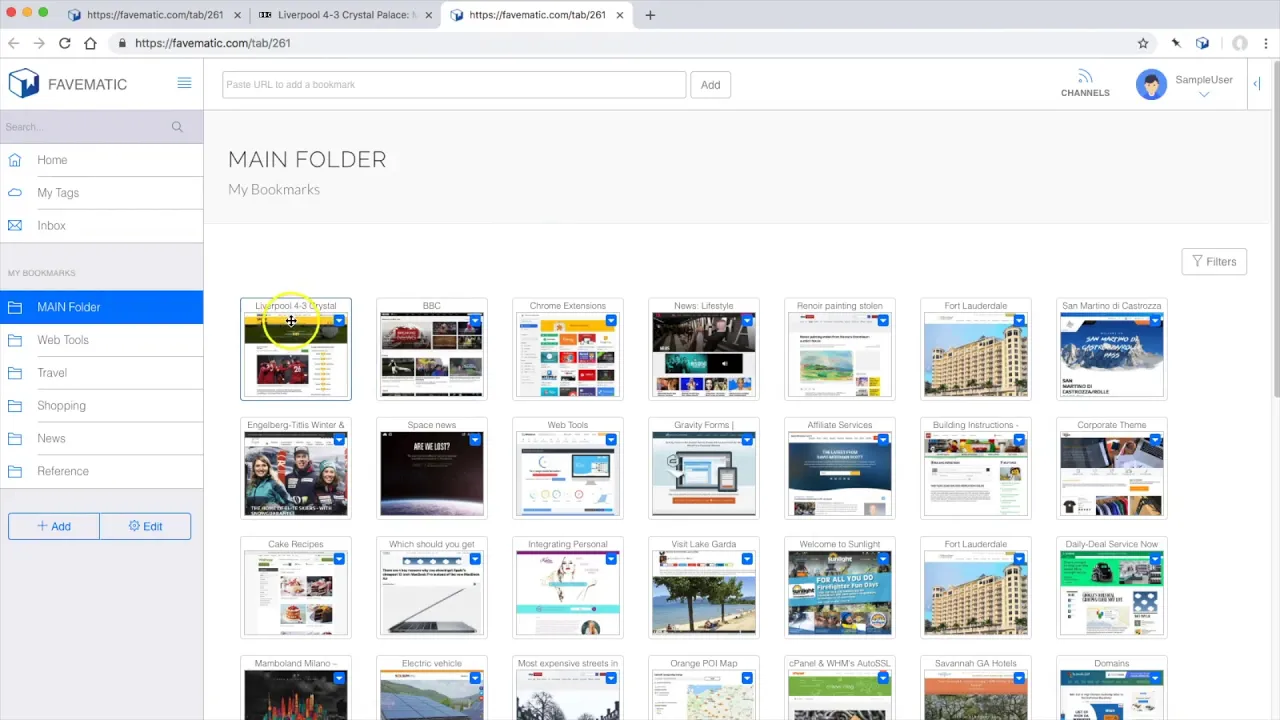Open the Daily-Deal Service Now thumbnail
This screenshot has height=720, width=1280.
[1112, 592]
